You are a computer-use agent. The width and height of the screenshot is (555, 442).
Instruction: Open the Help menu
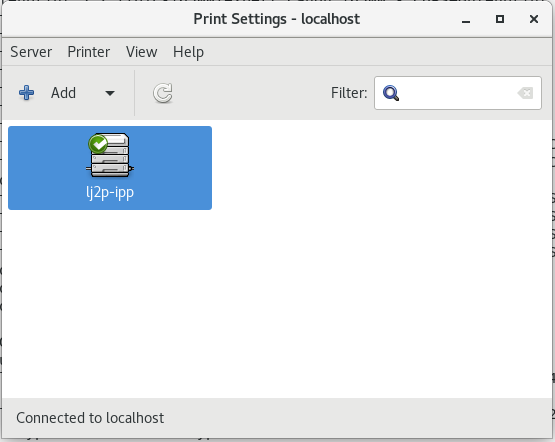[188, 52]
